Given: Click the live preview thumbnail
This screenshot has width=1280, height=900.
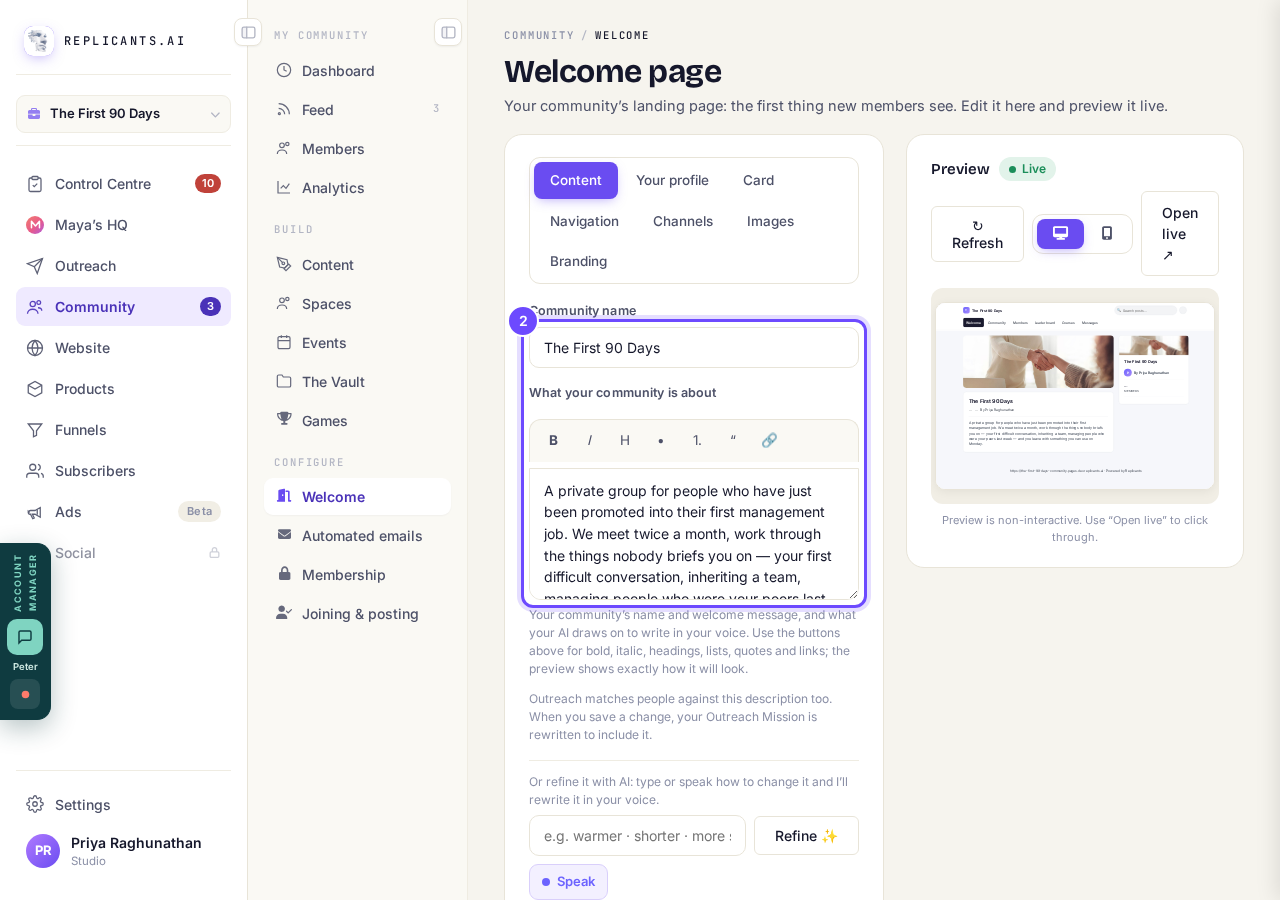Looking at the screenshot, I should point(1075,396).
